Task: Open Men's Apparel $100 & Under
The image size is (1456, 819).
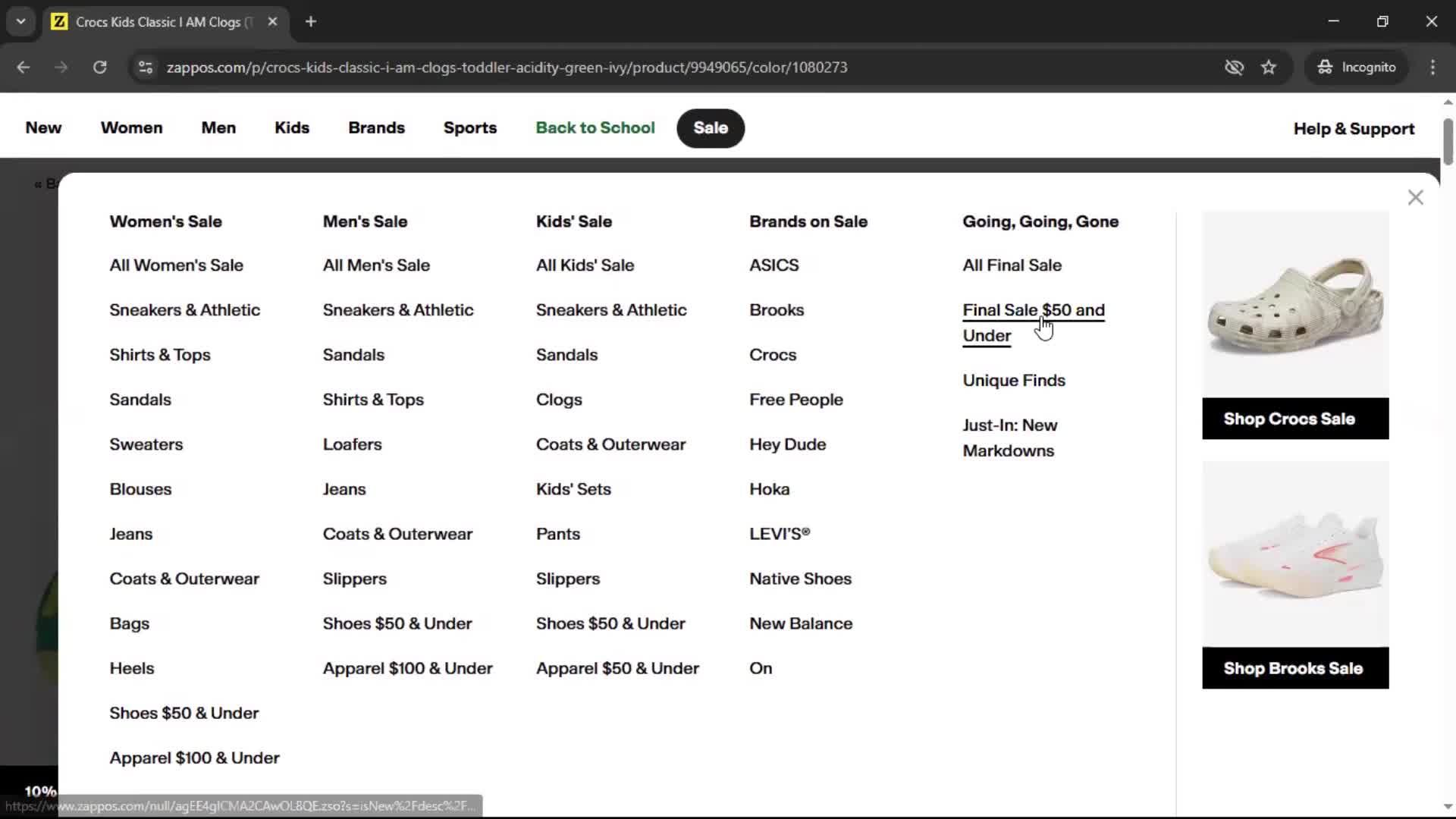Action: click(408, 668)
